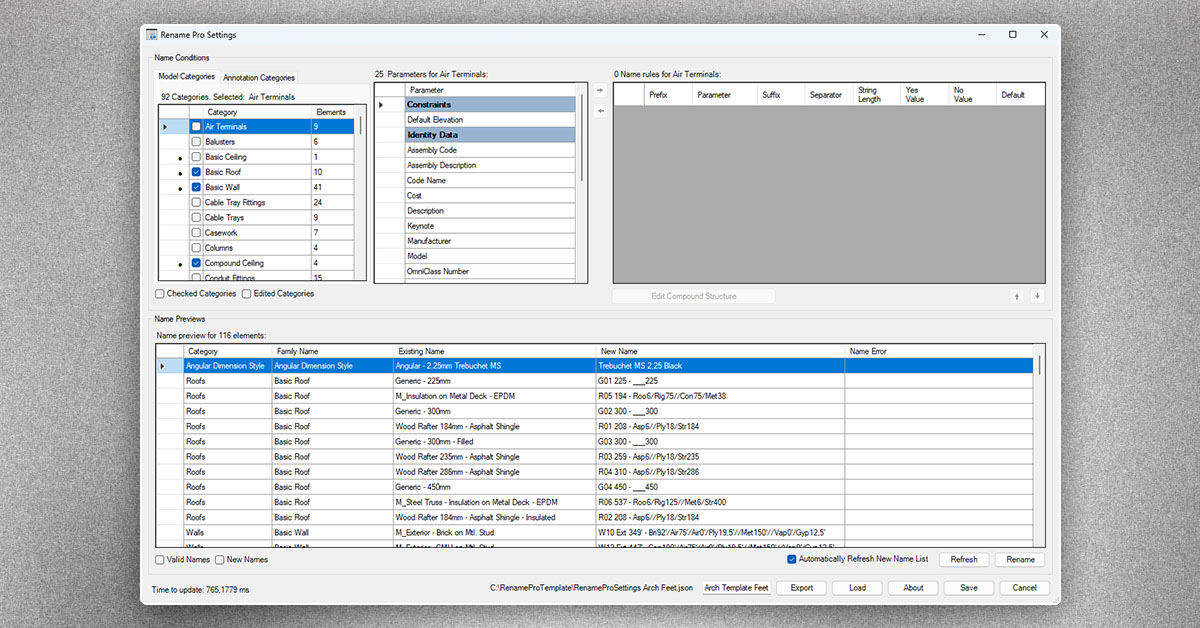Click the Arch Template Feet button
1200x628 pixels.
coord(736,588)
